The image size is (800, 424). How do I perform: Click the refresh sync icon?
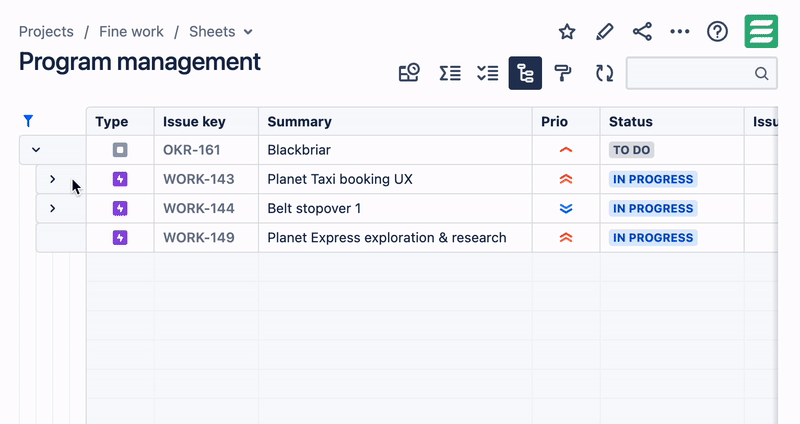point(604,73)
